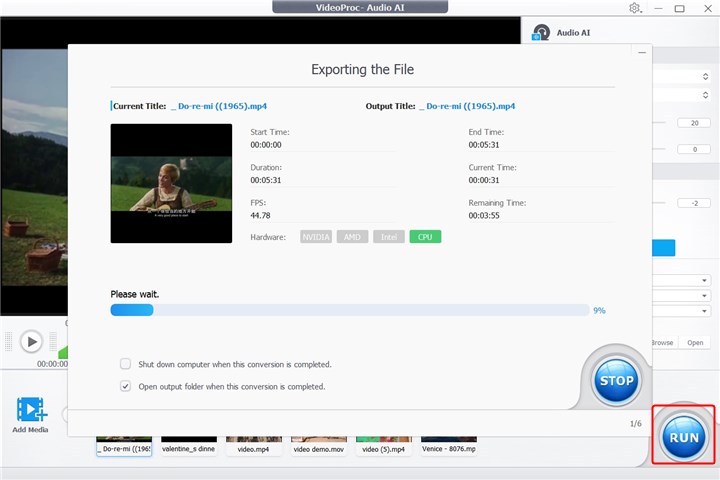Click the value field showing 20
This screenshot has height=480, width=720.
point(694,123)
